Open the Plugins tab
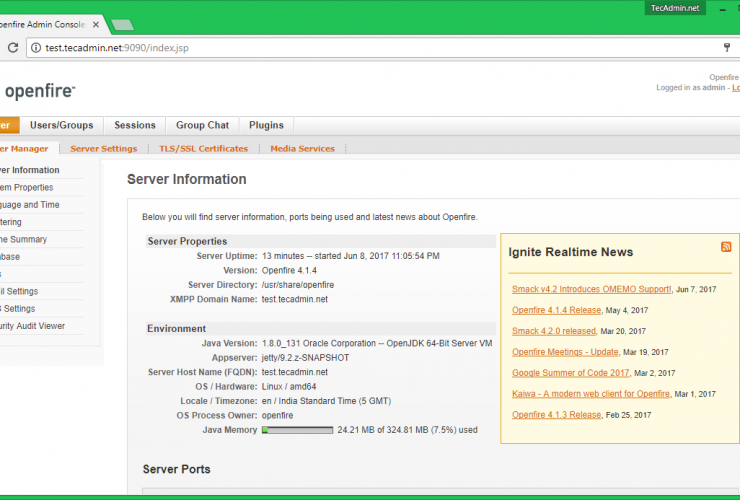 266,125
